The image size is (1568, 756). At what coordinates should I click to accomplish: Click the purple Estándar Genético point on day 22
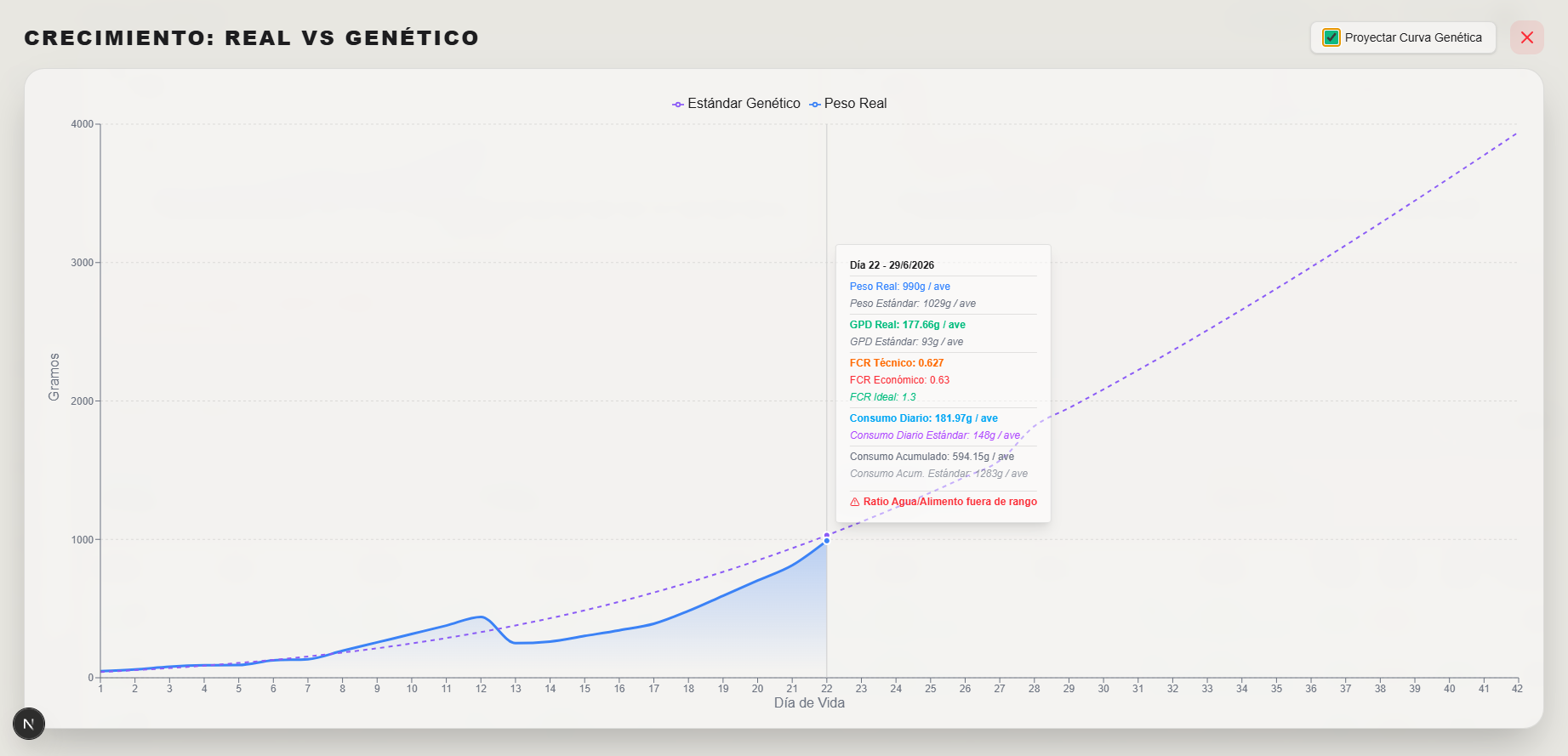[826, 535]
